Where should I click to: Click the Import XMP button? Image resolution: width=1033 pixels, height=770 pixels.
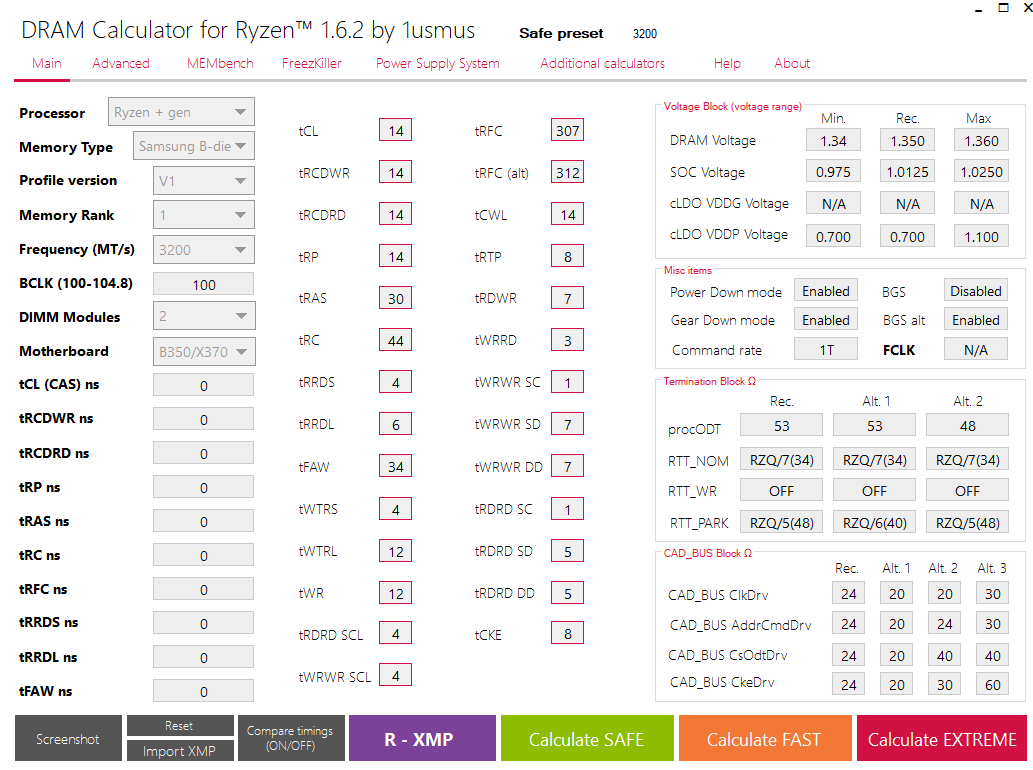(x=179, y=750)
